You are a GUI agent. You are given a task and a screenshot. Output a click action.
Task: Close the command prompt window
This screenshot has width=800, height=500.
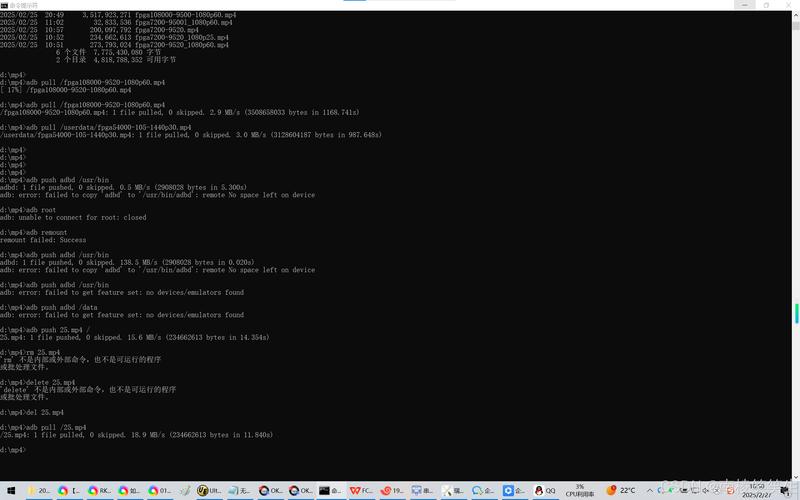[x=790, y=5]
